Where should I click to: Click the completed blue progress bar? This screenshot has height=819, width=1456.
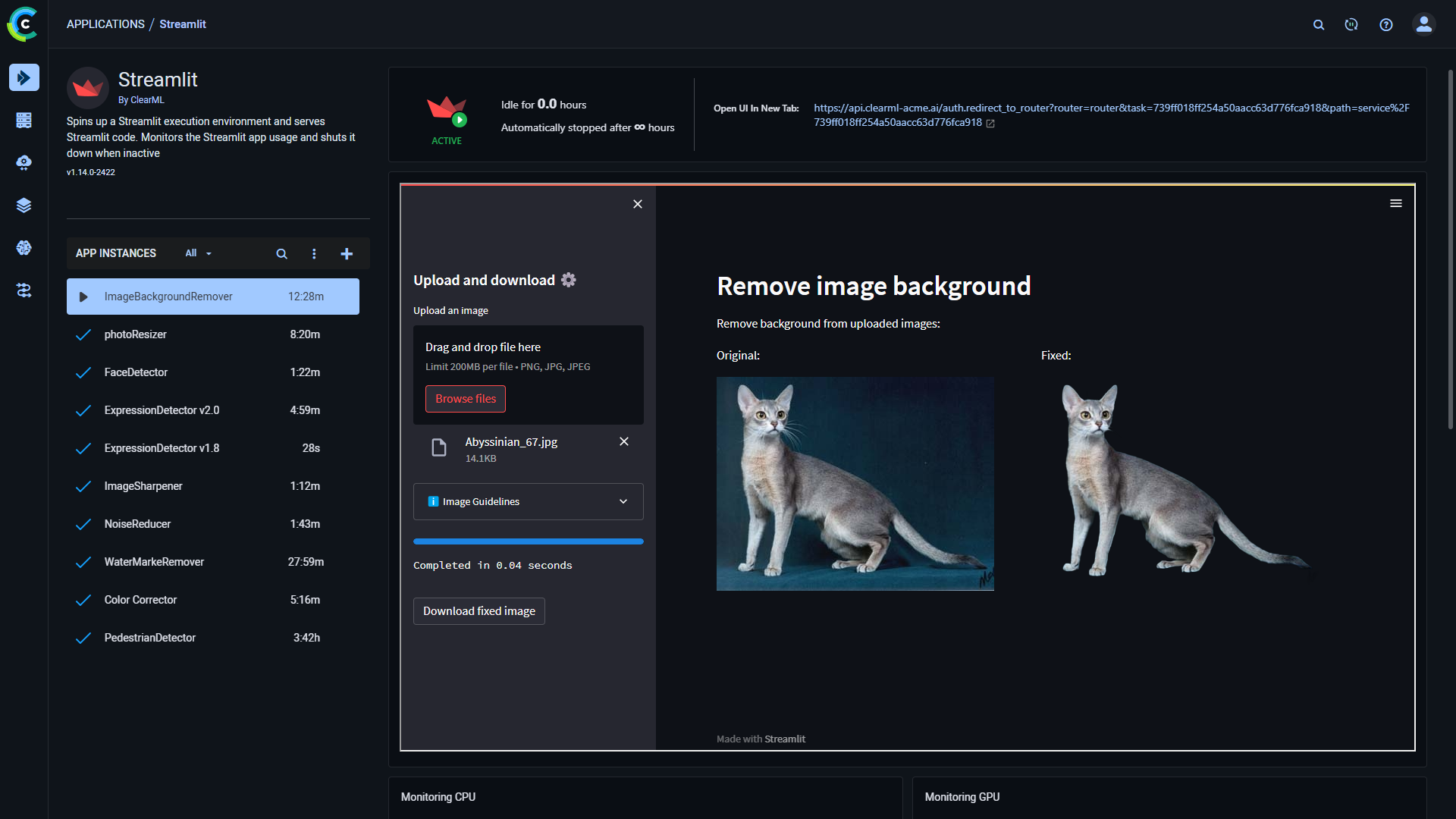528,541
